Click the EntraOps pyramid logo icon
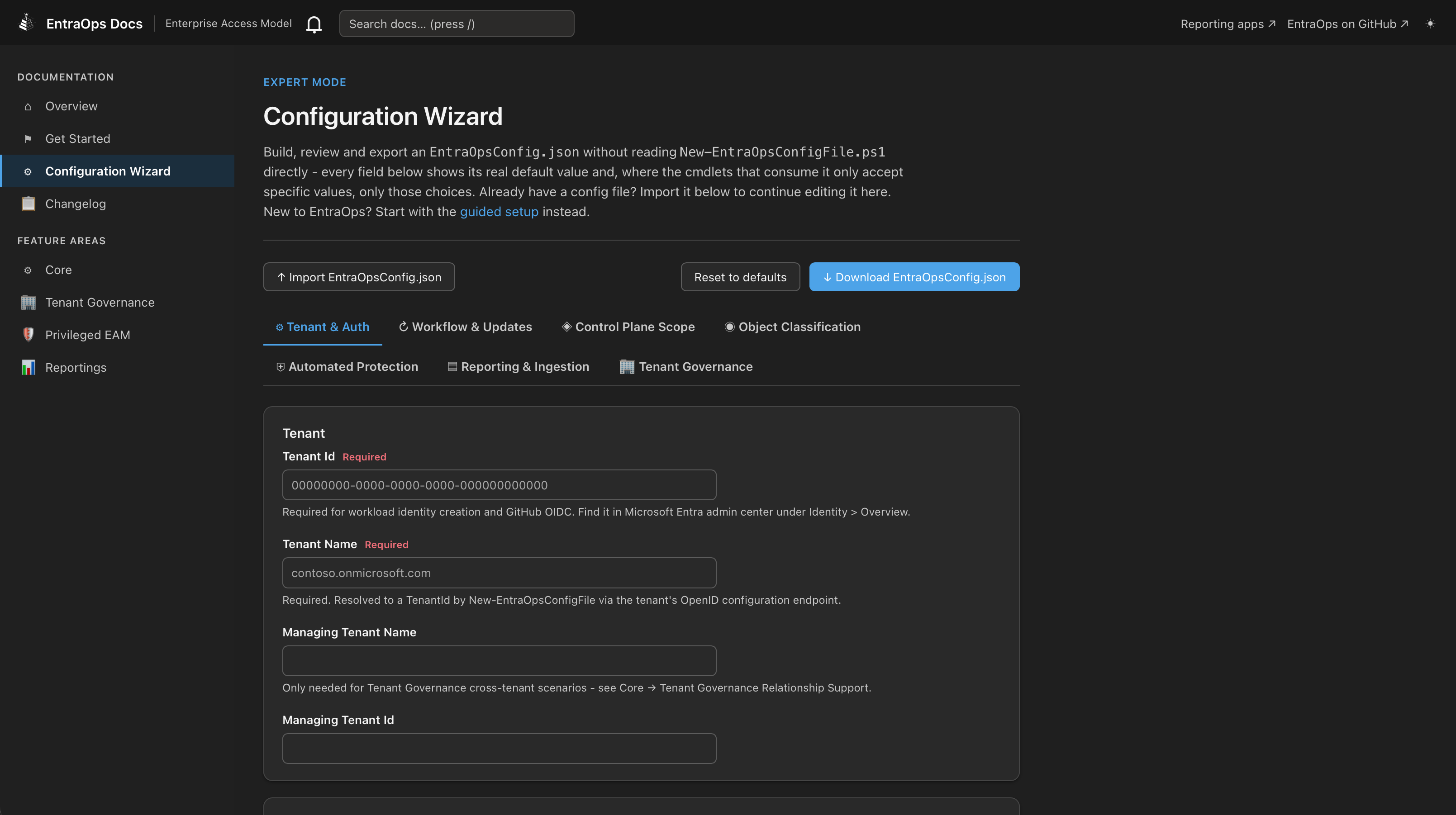Viewport: 1456px width, 815px height. [x=26, y=23]
